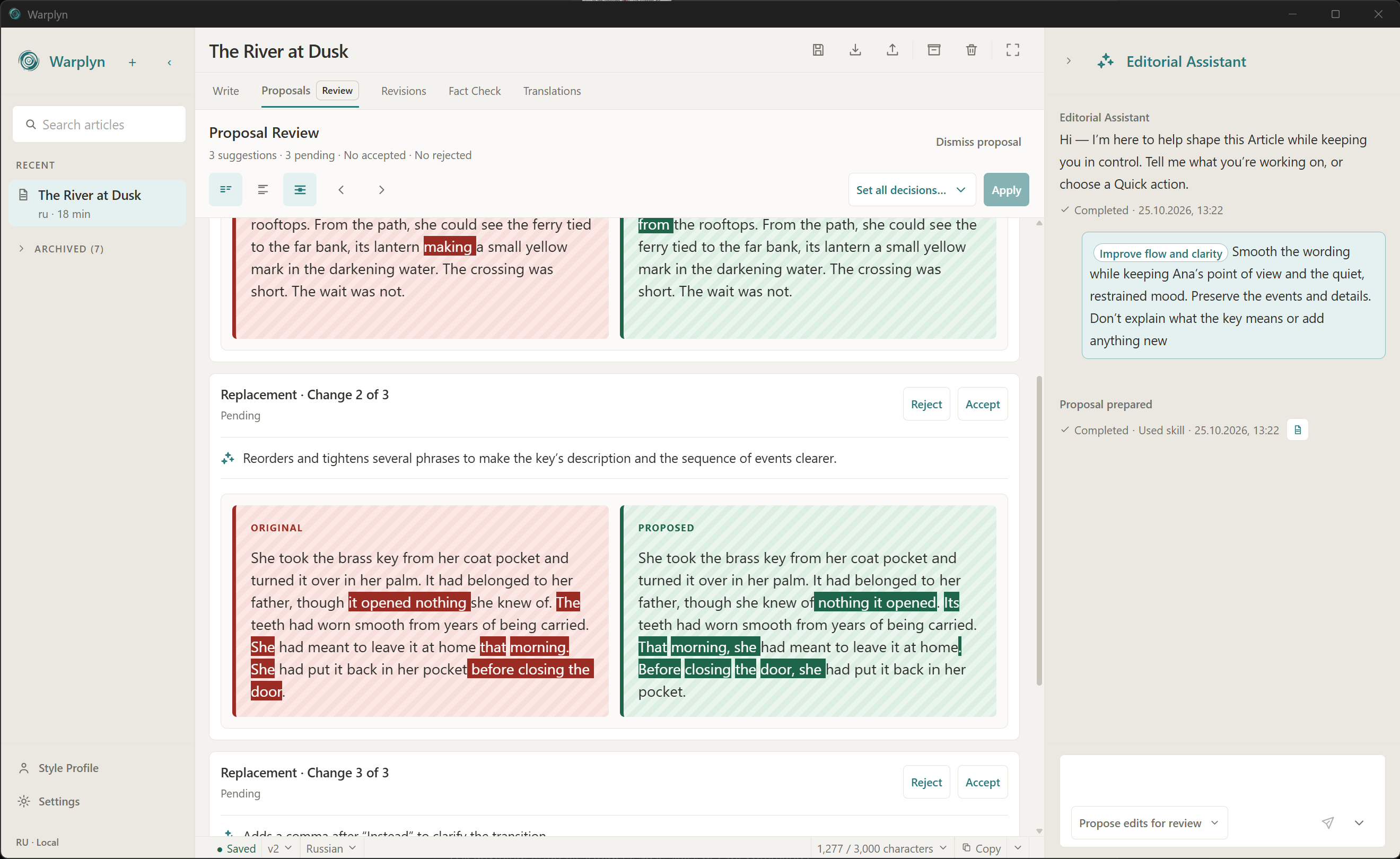Open The River at Dusk article
This screenshot has width=1400, height=859.
coord(98,204)
